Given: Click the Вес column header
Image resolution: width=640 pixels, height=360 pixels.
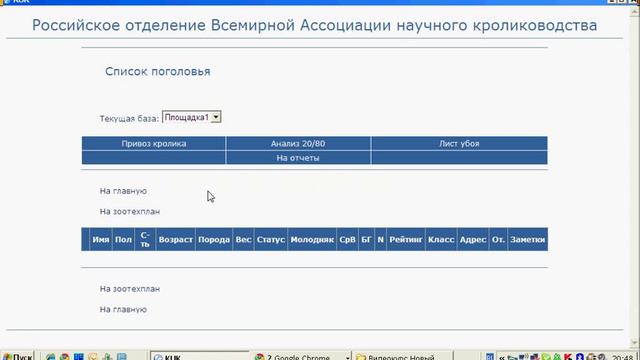Looking at the screenshot, I should click(x=243, y=240).
